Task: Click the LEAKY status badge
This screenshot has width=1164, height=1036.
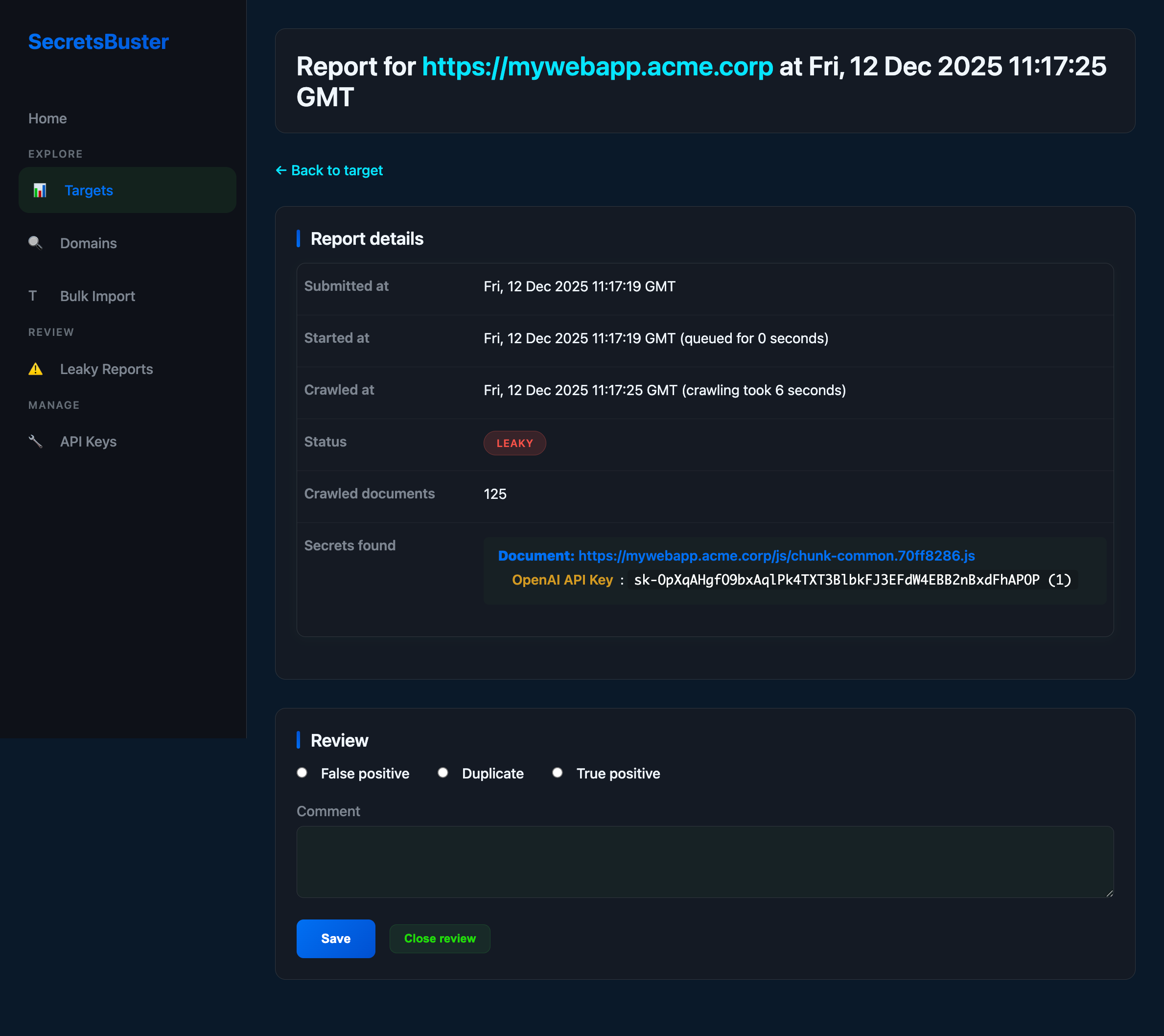Action: 514,443
